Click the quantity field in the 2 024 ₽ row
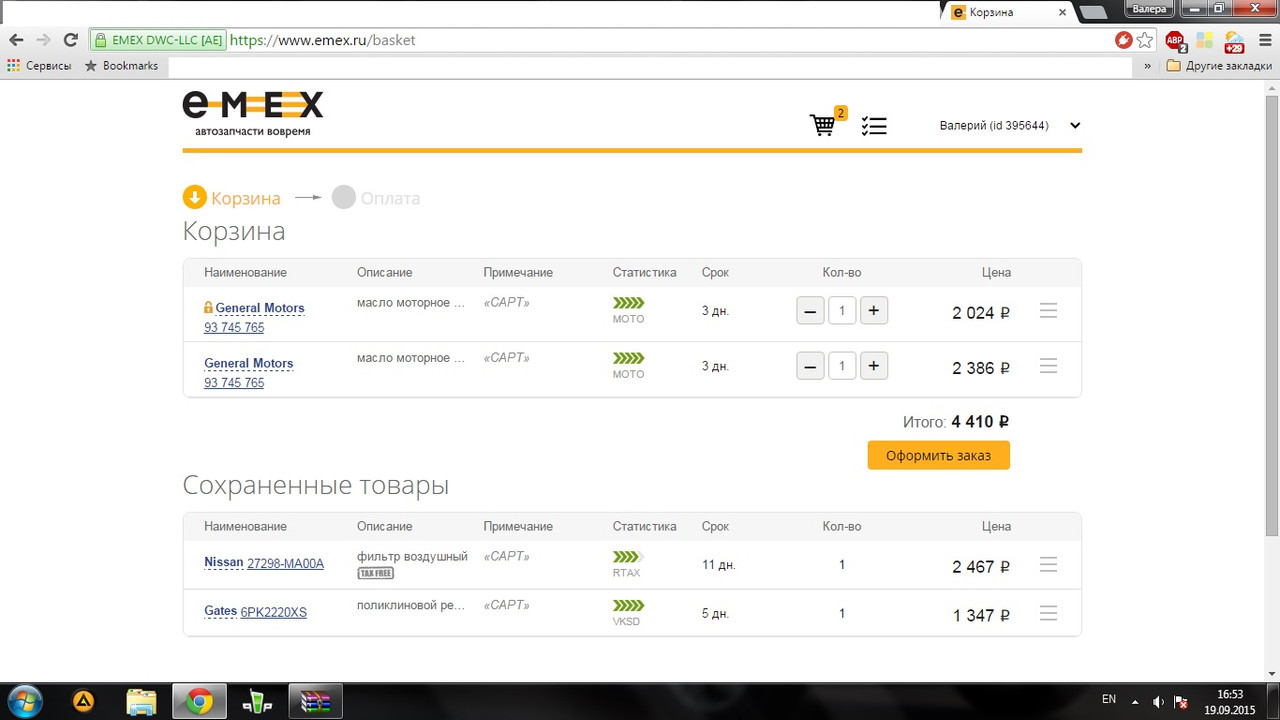Screen dimensions: 1280x720 tap(842, 311)
